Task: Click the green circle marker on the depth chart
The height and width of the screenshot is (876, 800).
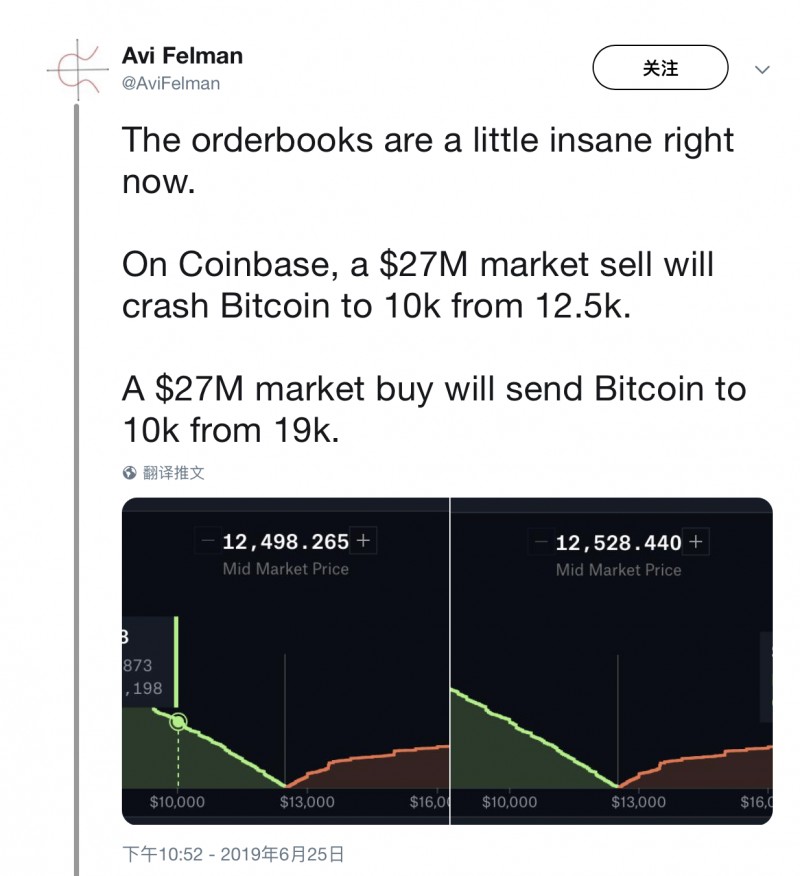Action: (x=179, y=720)
